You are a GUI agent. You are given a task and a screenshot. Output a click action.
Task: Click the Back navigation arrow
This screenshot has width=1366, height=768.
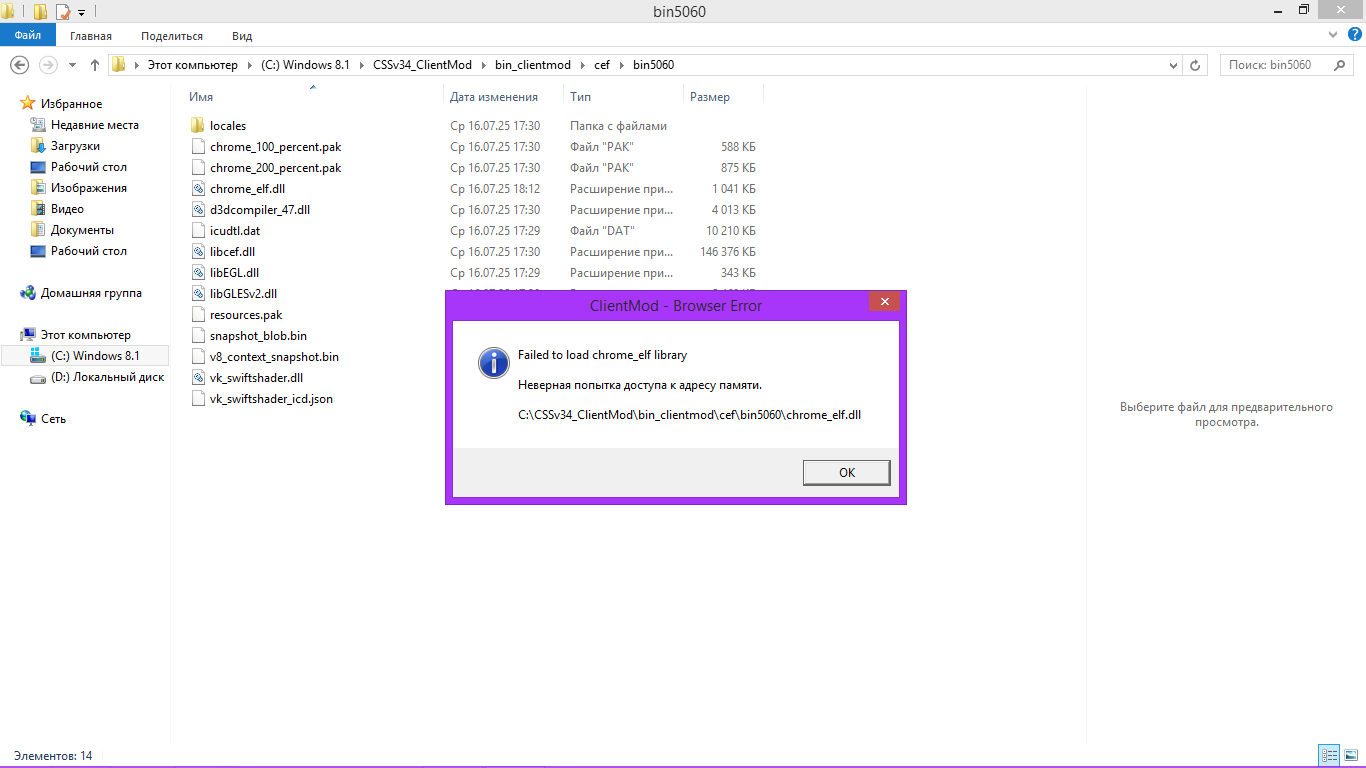19,65
